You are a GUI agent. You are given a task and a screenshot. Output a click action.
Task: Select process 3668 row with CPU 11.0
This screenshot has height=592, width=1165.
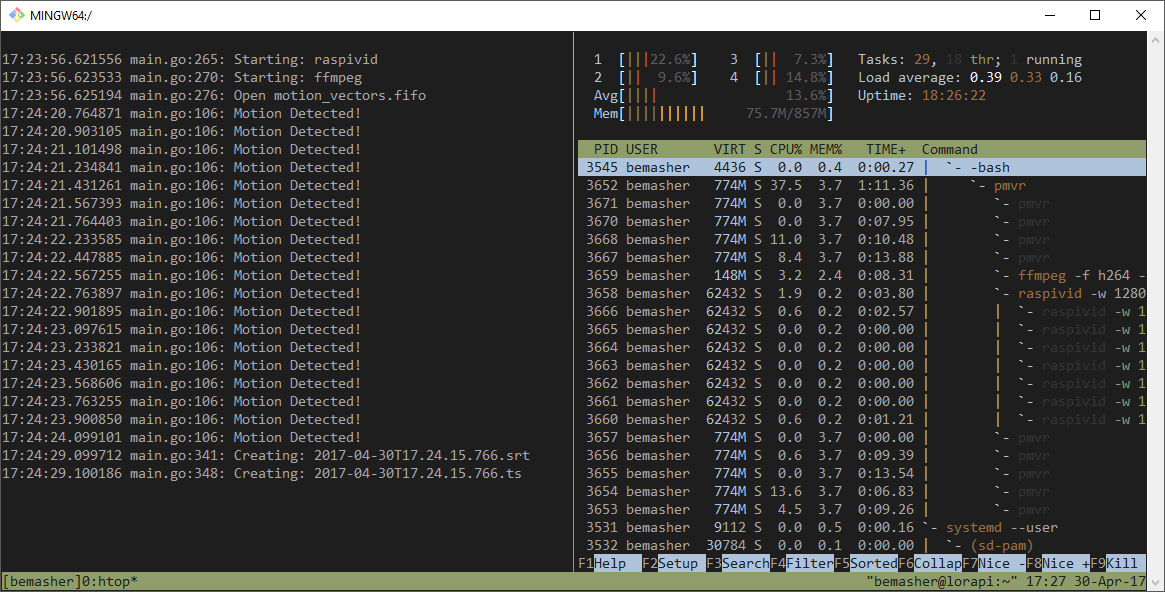point(862,239)
